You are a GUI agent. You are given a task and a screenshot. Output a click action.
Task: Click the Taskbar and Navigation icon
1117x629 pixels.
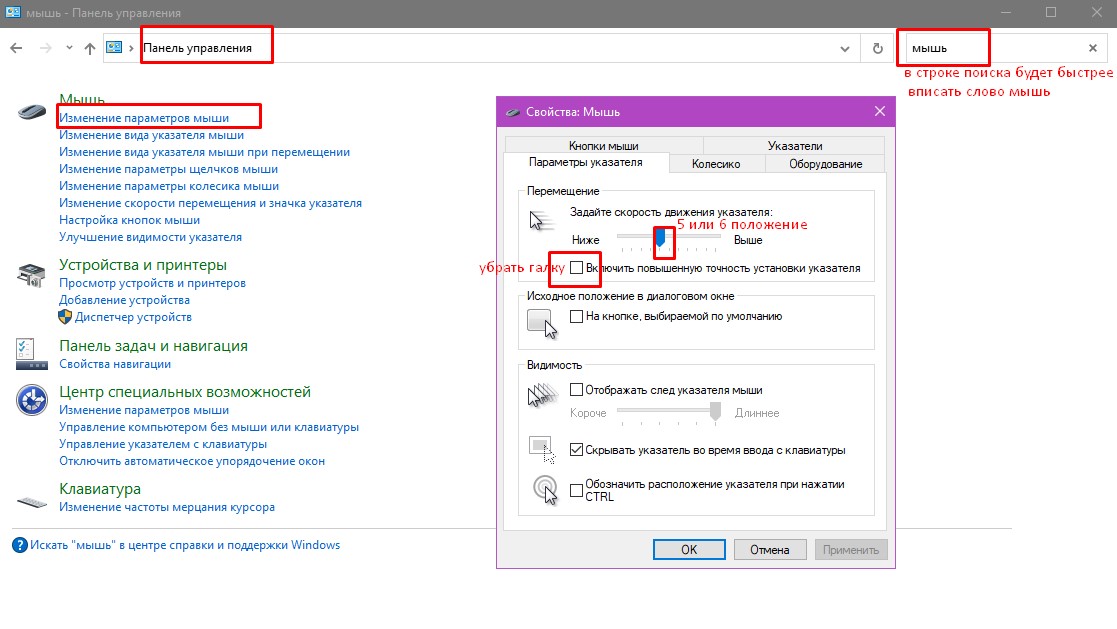(31, 354)
